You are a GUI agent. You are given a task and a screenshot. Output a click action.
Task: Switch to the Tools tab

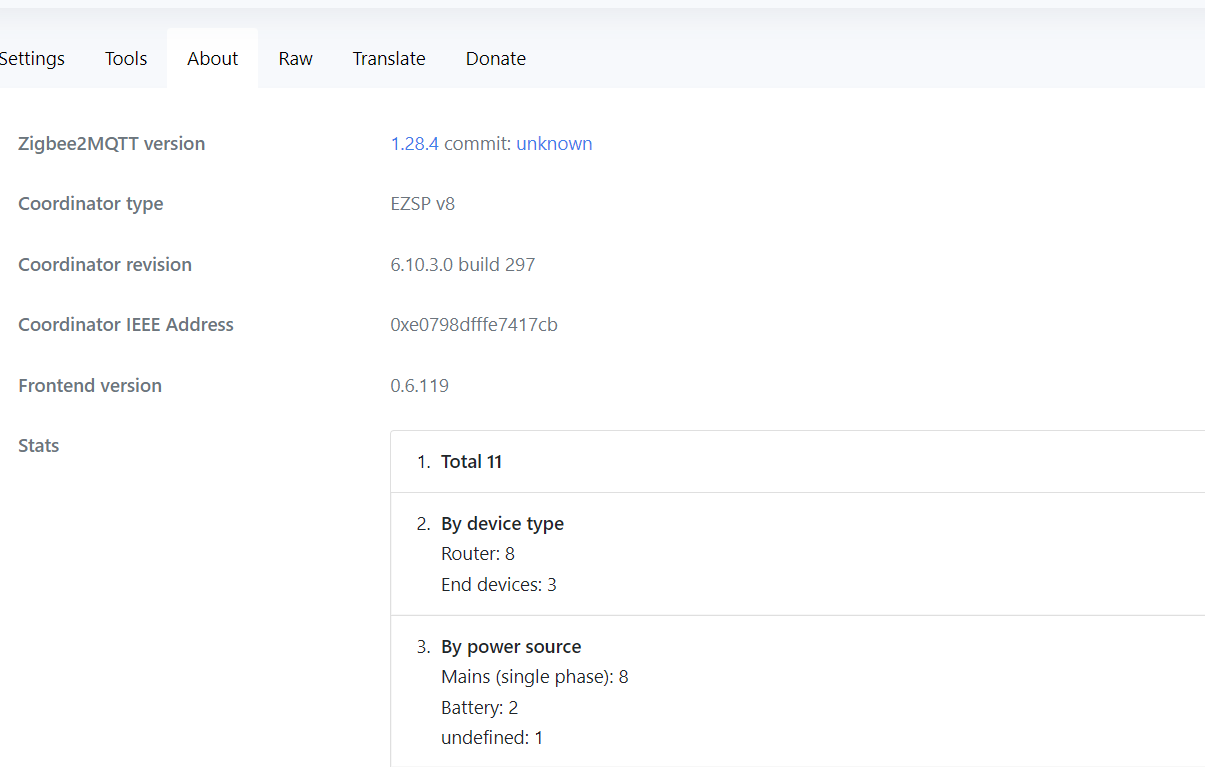[x=126, y=58]
